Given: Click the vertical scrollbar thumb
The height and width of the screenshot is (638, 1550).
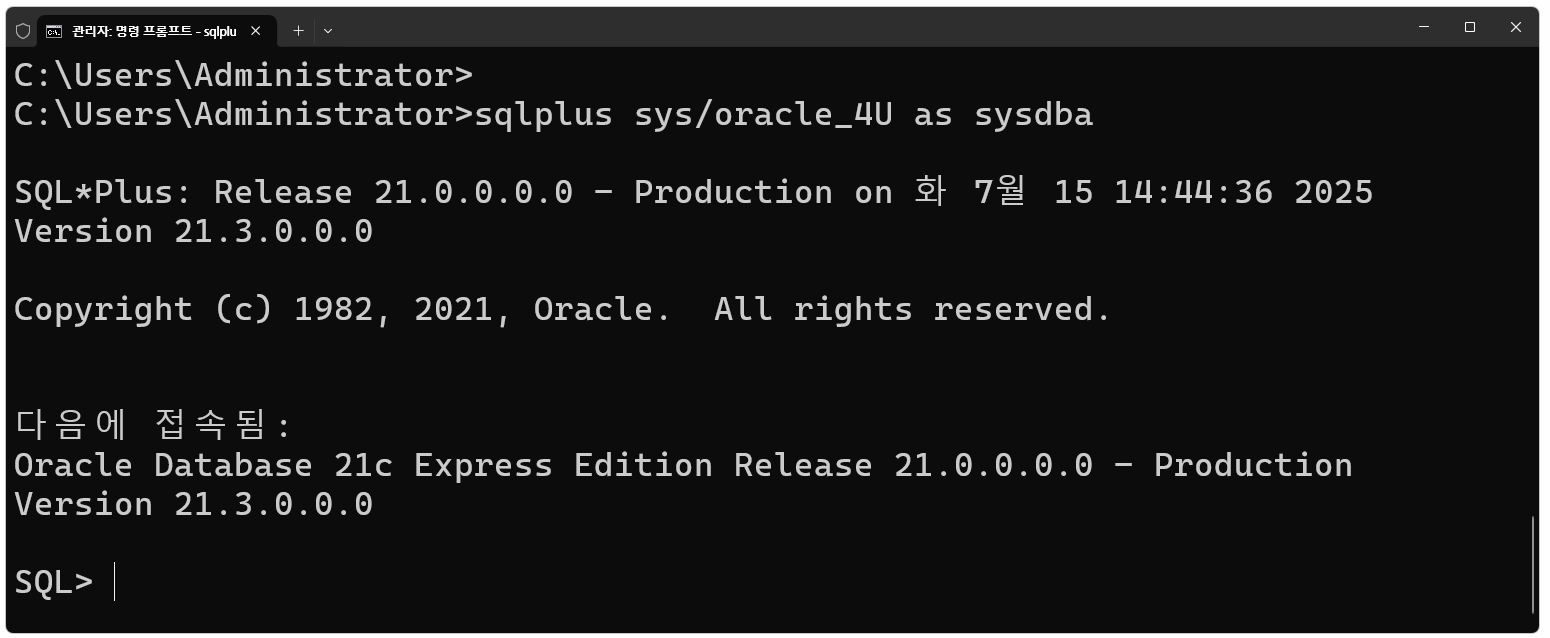Looking at the screenshot, I should coord(1534,565).
